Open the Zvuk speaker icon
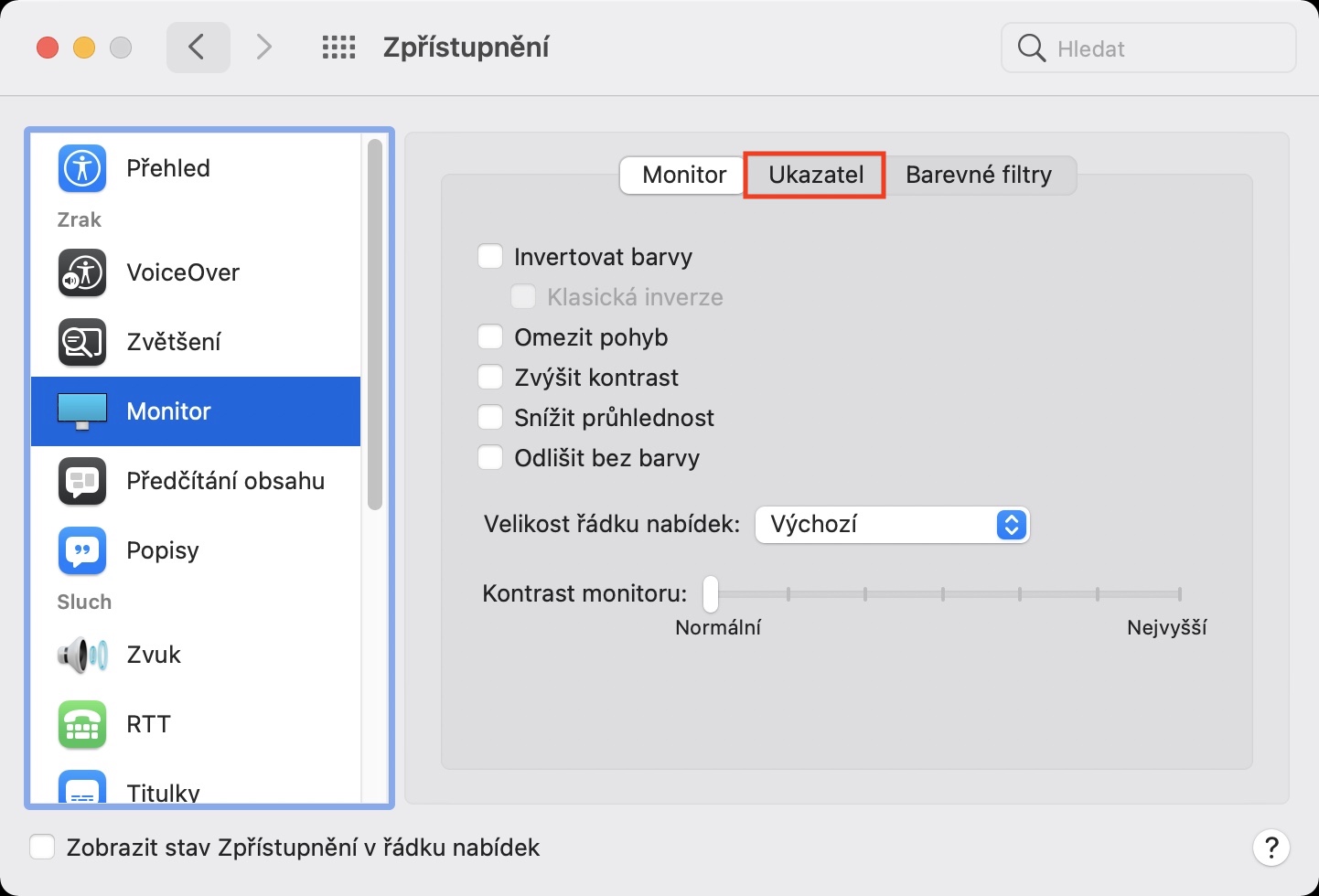Viewport: 1319px width, 896px height. pos(82,655)
